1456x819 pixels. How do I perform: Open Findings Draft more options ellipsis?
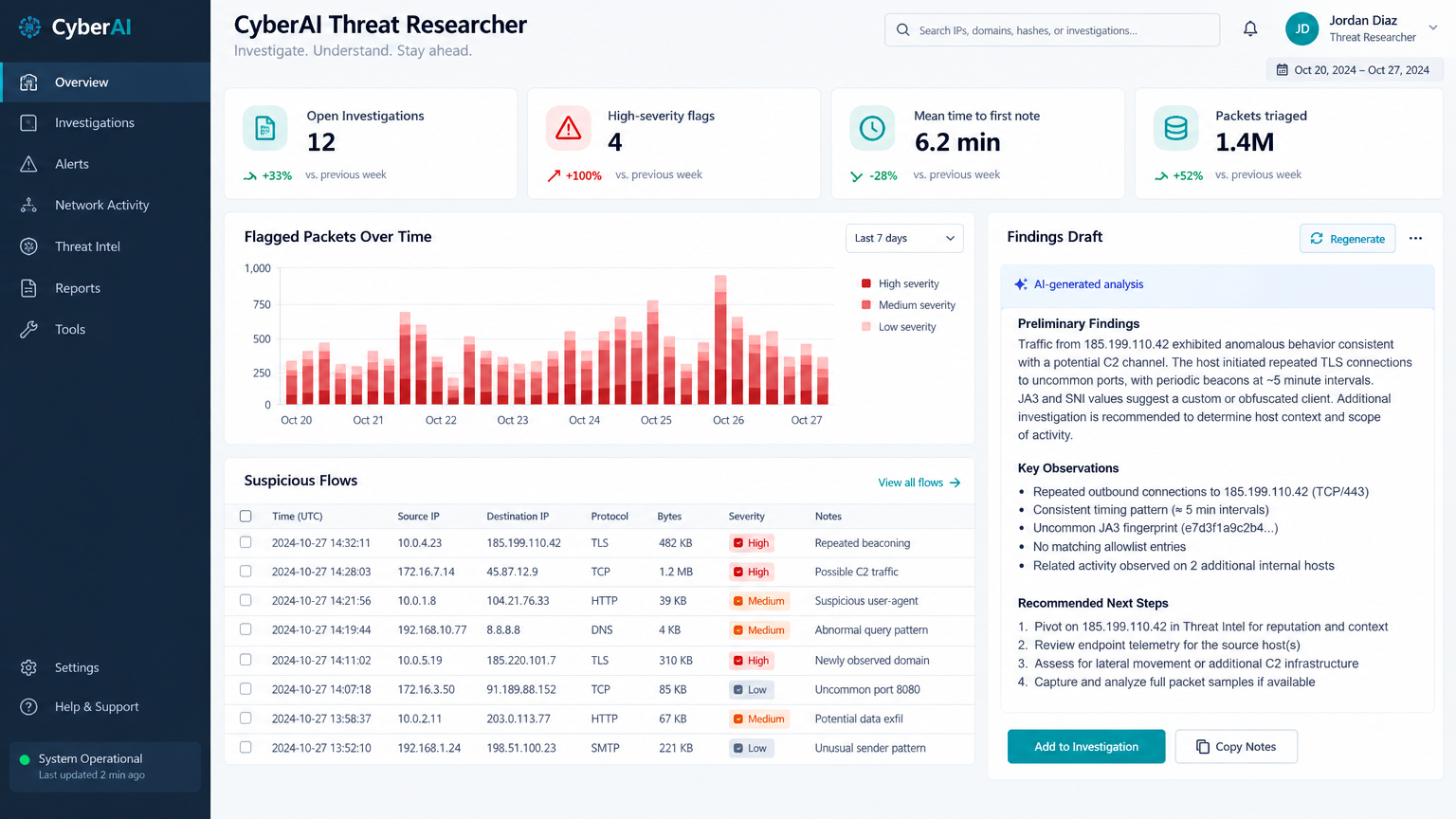pyautogui.click(x=1415, y=239)
